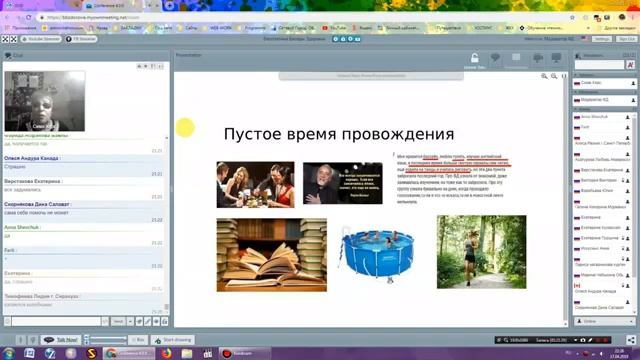This screenshot has width=640, height=360.
Task: Click the last icon in chat input toolbar
Action: 164,322
